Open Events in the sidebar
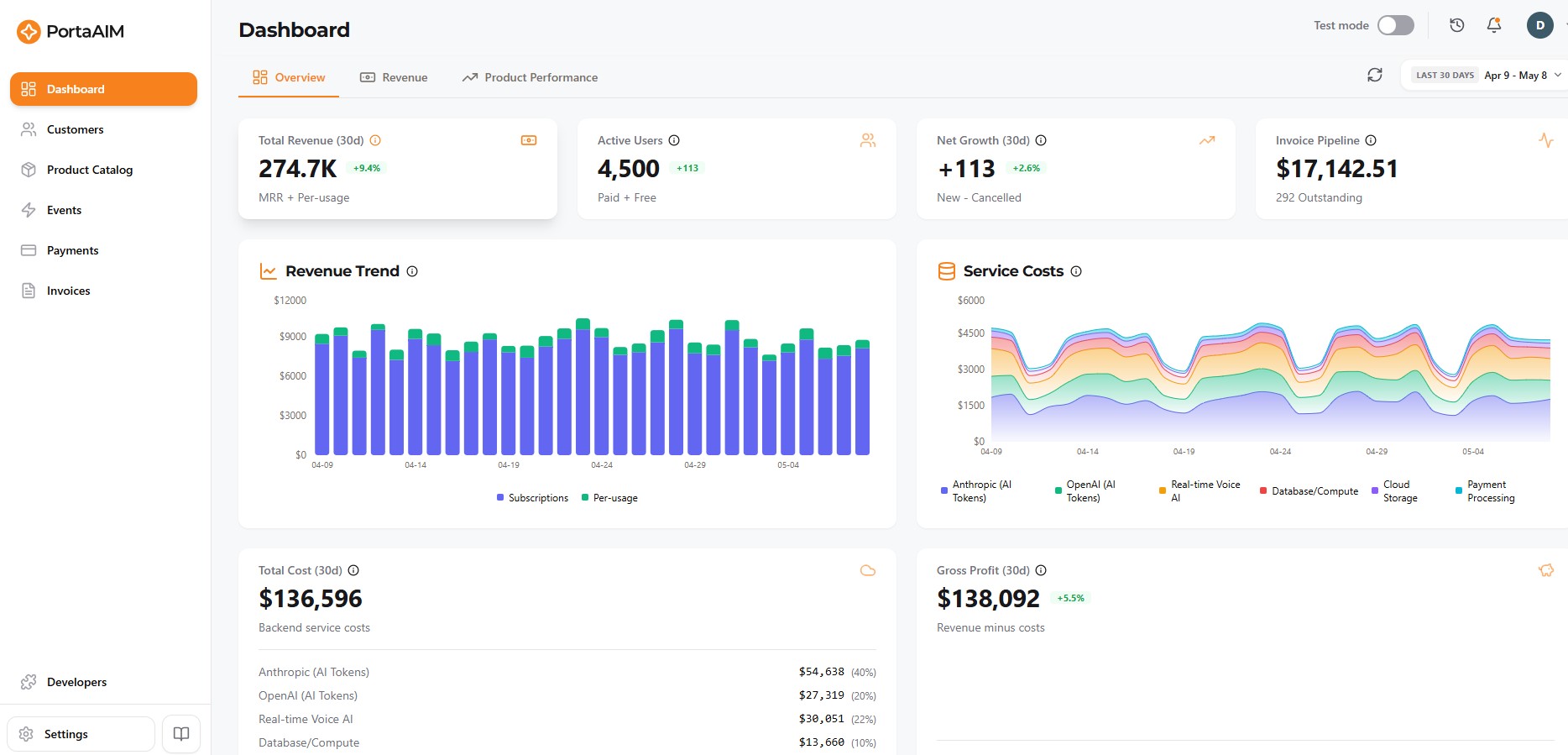The height and width of the screenshot is (755, 1568). [103, 210]
